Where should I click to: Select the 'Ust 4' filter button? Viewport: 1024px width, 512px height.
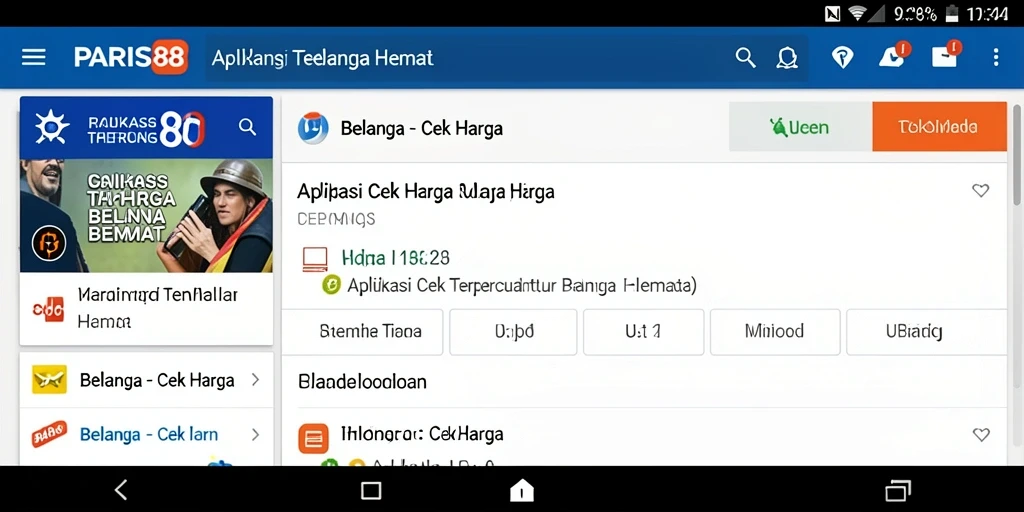pyautogui.click(x=643, y=332)
